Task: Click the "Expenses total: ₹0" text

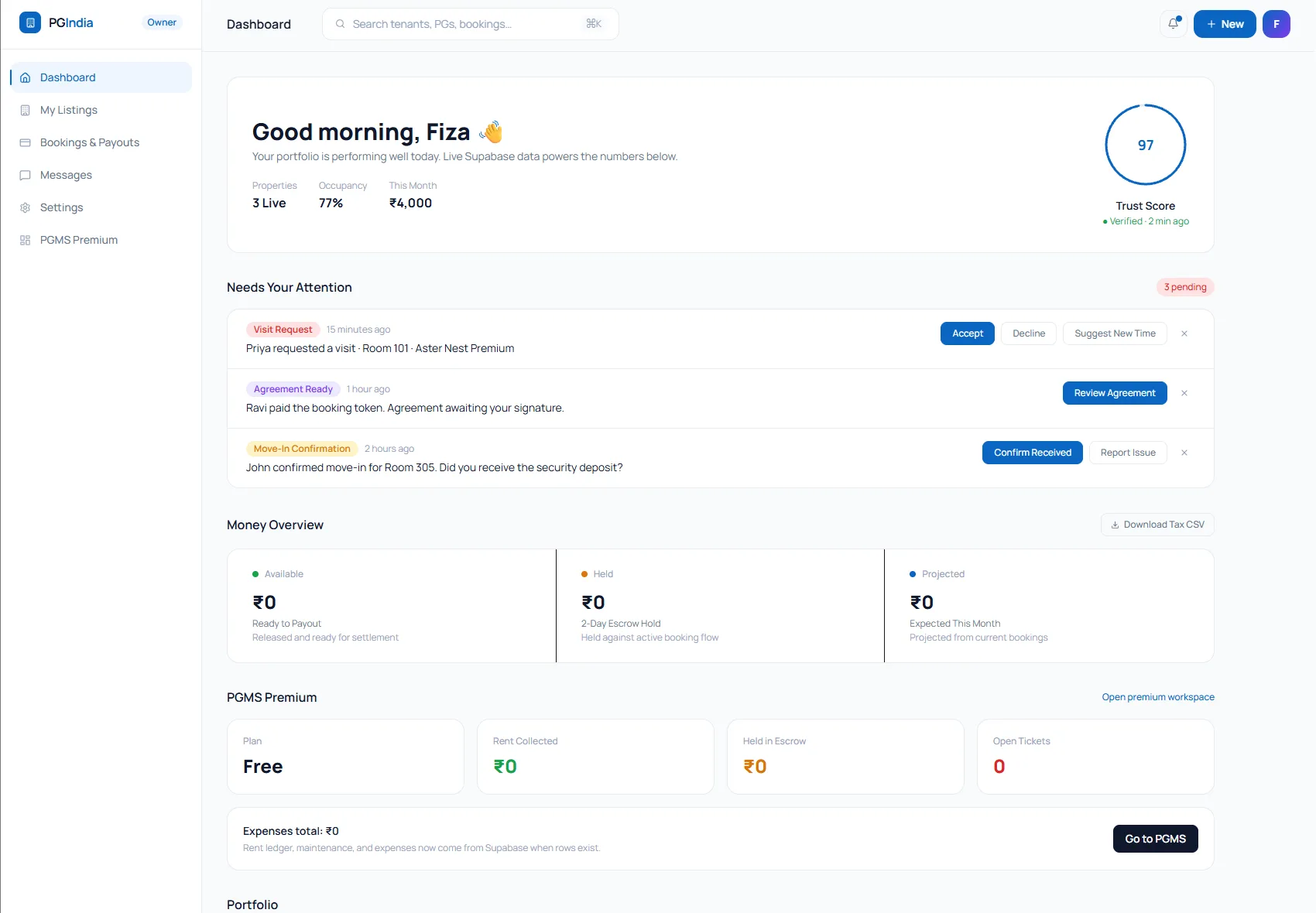Action: pyautogui.click(x=291, y=831)
